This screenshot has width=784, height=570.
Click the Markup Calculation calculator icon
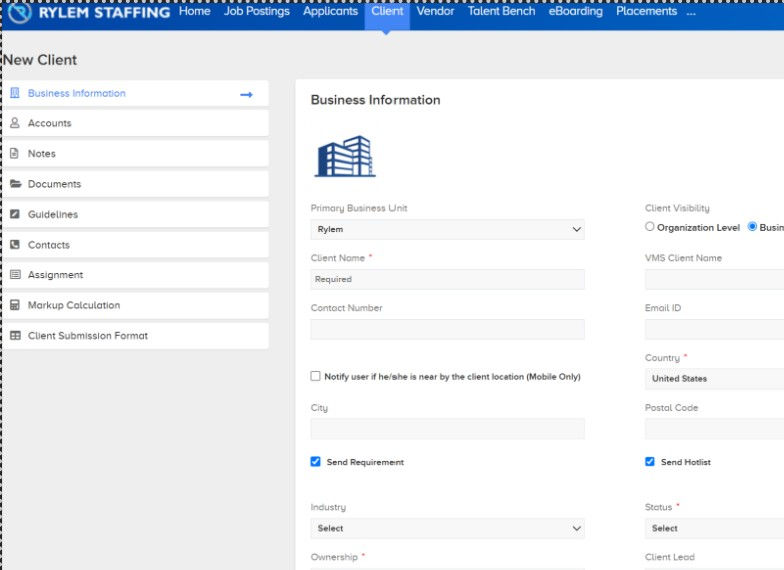point(15,305)
